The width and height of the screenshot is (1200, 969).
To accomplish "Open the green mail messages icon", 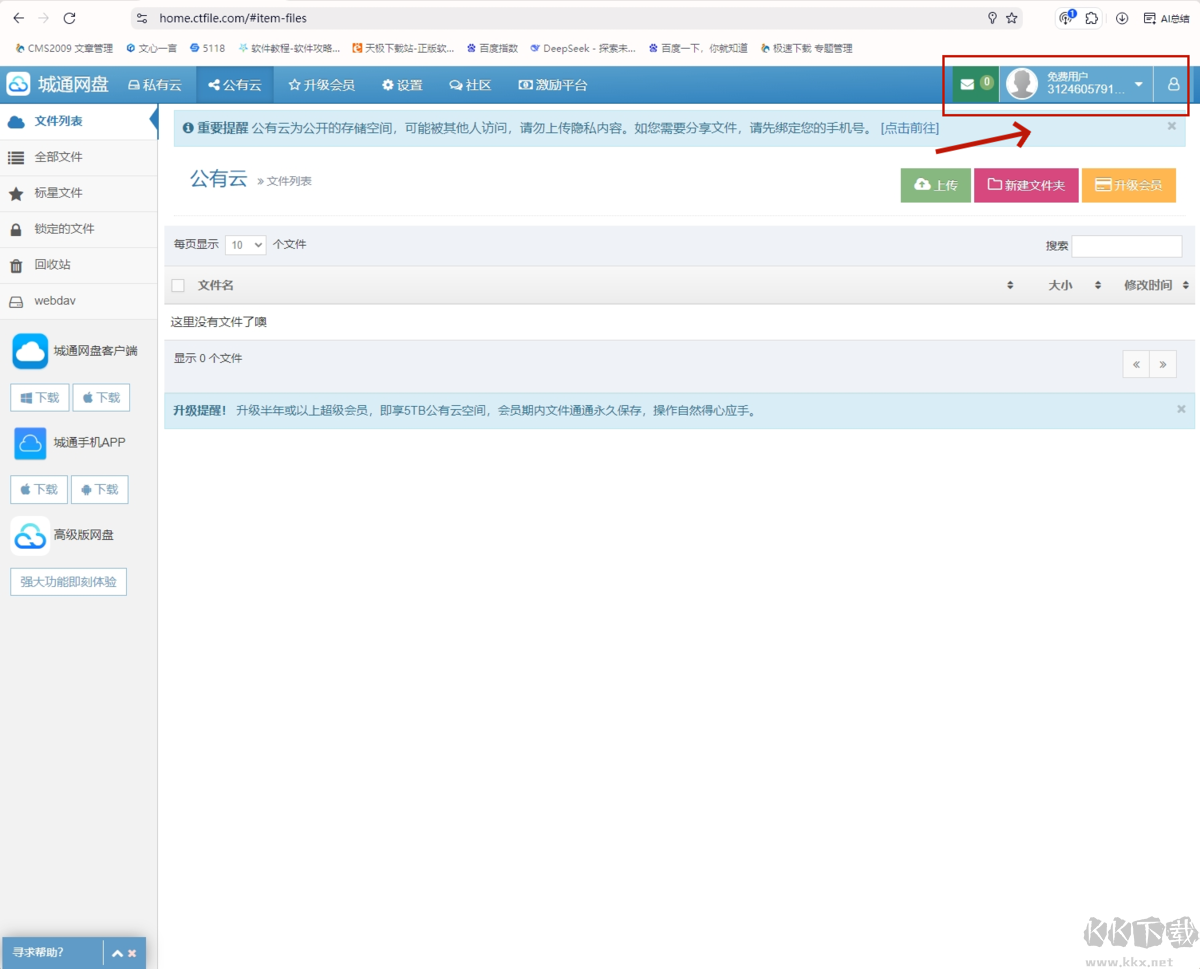I will click(x=975, y=84).
